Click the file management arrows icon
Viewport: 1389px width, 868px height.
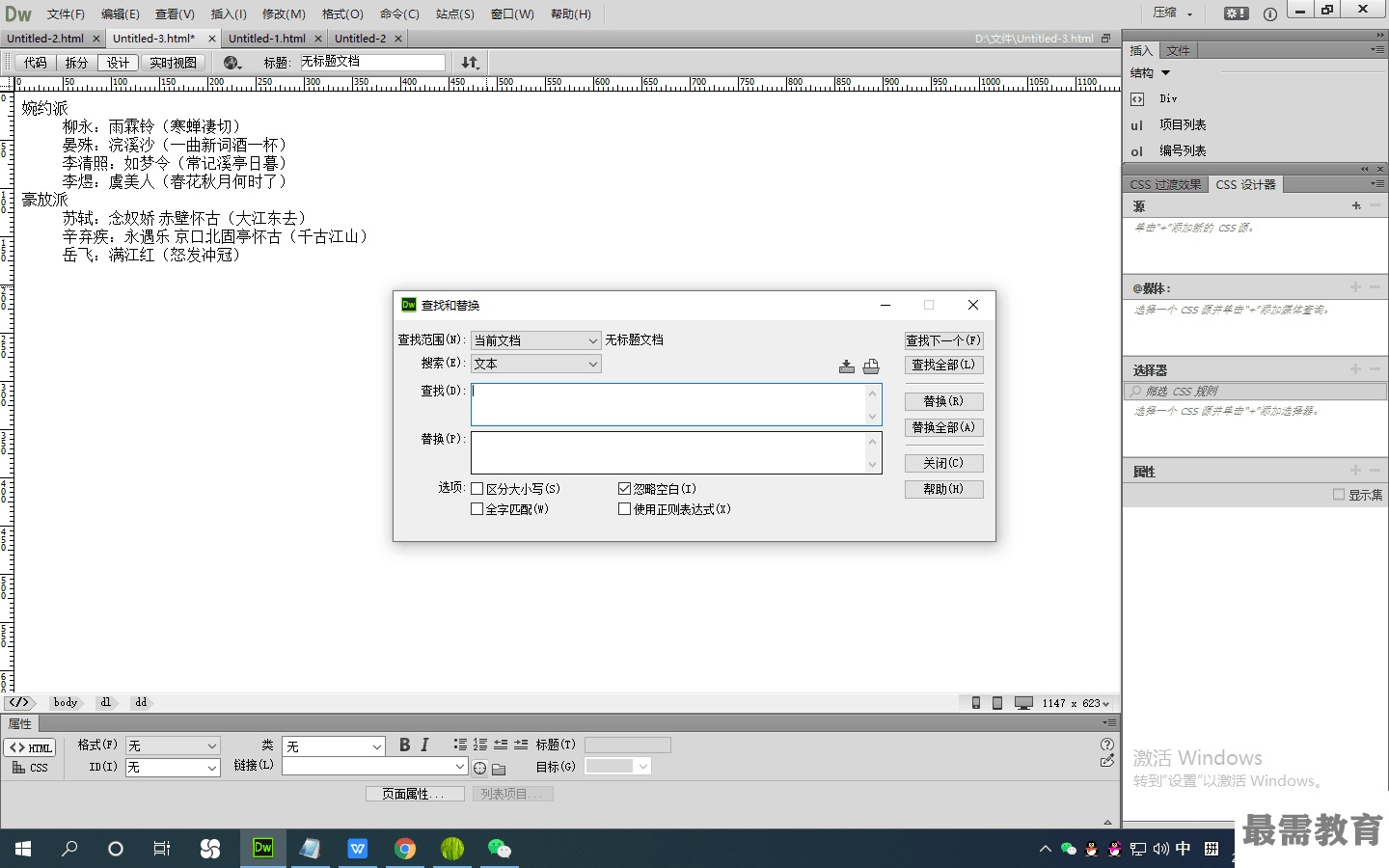[x=470, y=63]
